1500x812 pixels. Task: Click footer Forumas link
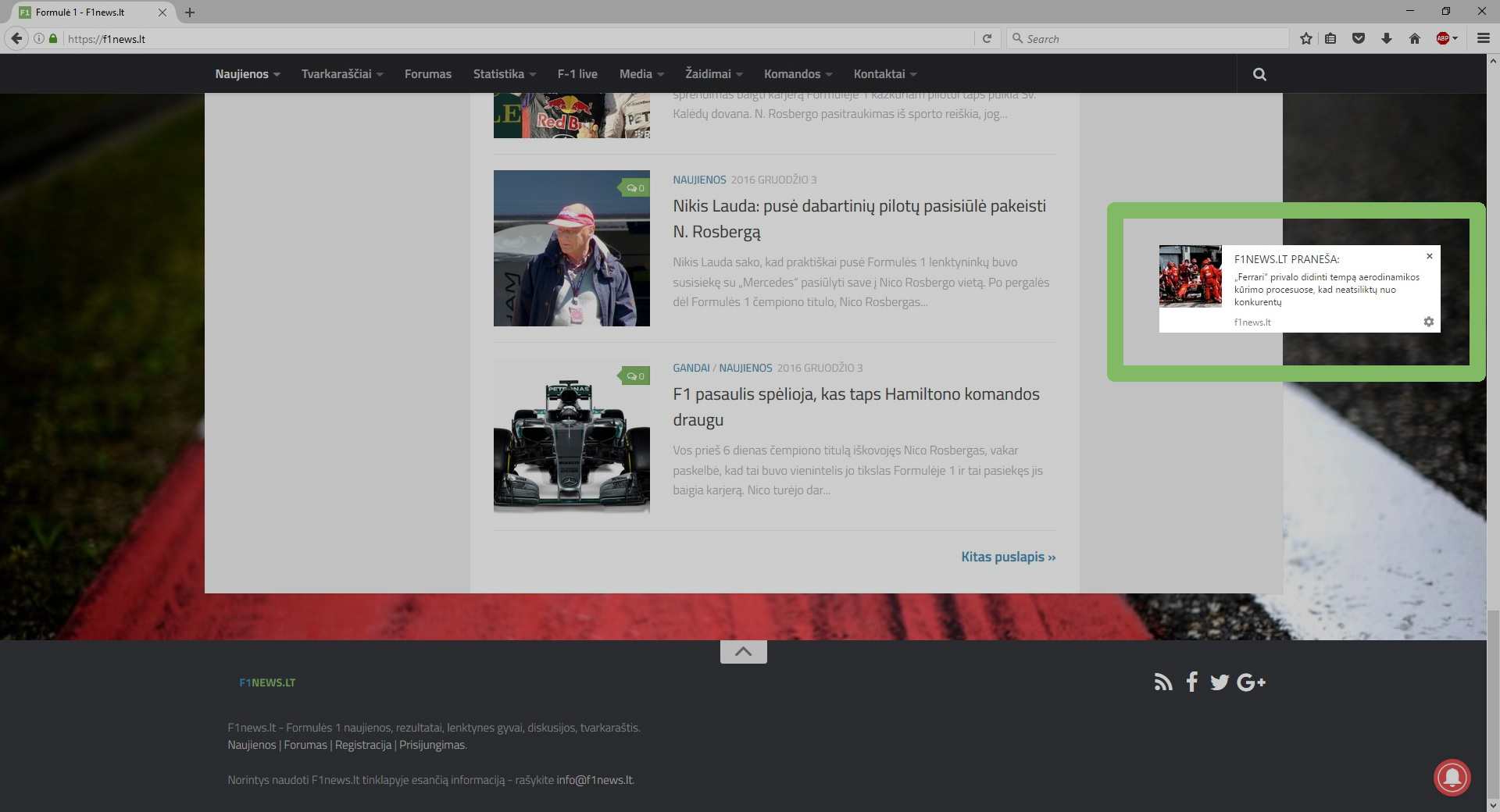point(305,745)
